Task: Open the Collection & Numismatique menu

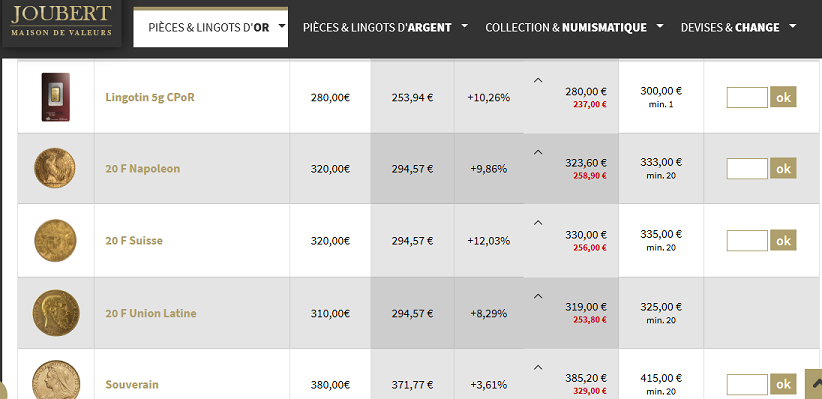Action: 574,27
